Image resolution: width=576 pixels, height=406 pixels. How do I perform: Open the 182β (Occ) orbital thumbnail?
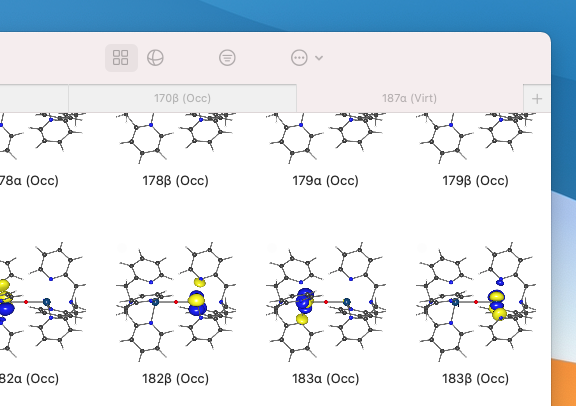176,302
